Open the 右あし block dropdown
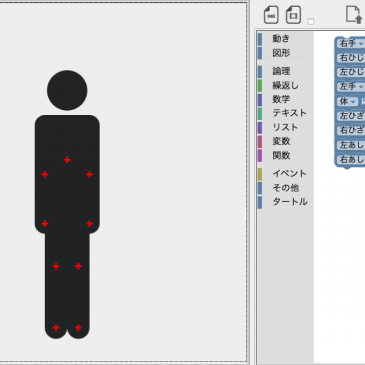This screenshot has width=365, height=365. pos(351,159)
